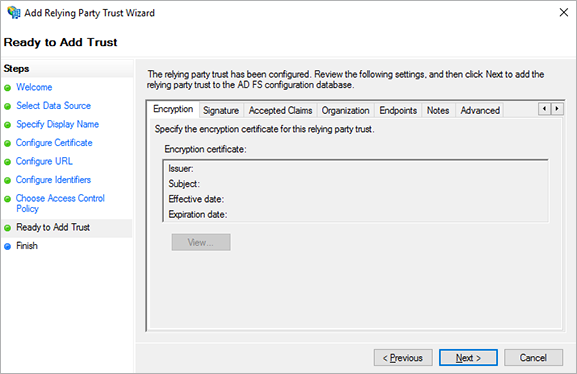
Task: Click the green bullet beside Welcome
Action: point(7,88)
